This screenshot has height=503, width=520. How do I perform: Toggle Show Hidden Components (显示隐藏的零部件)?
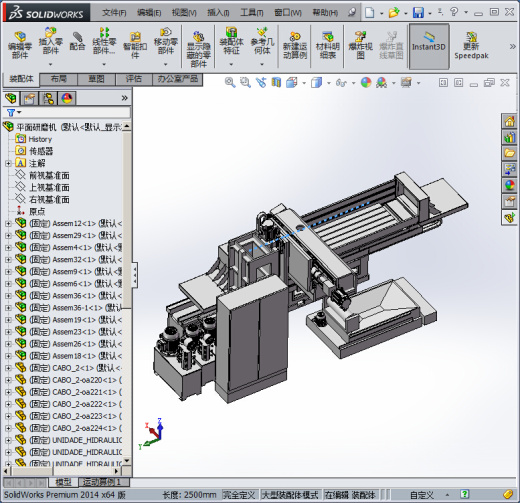(x=198, y=49)
